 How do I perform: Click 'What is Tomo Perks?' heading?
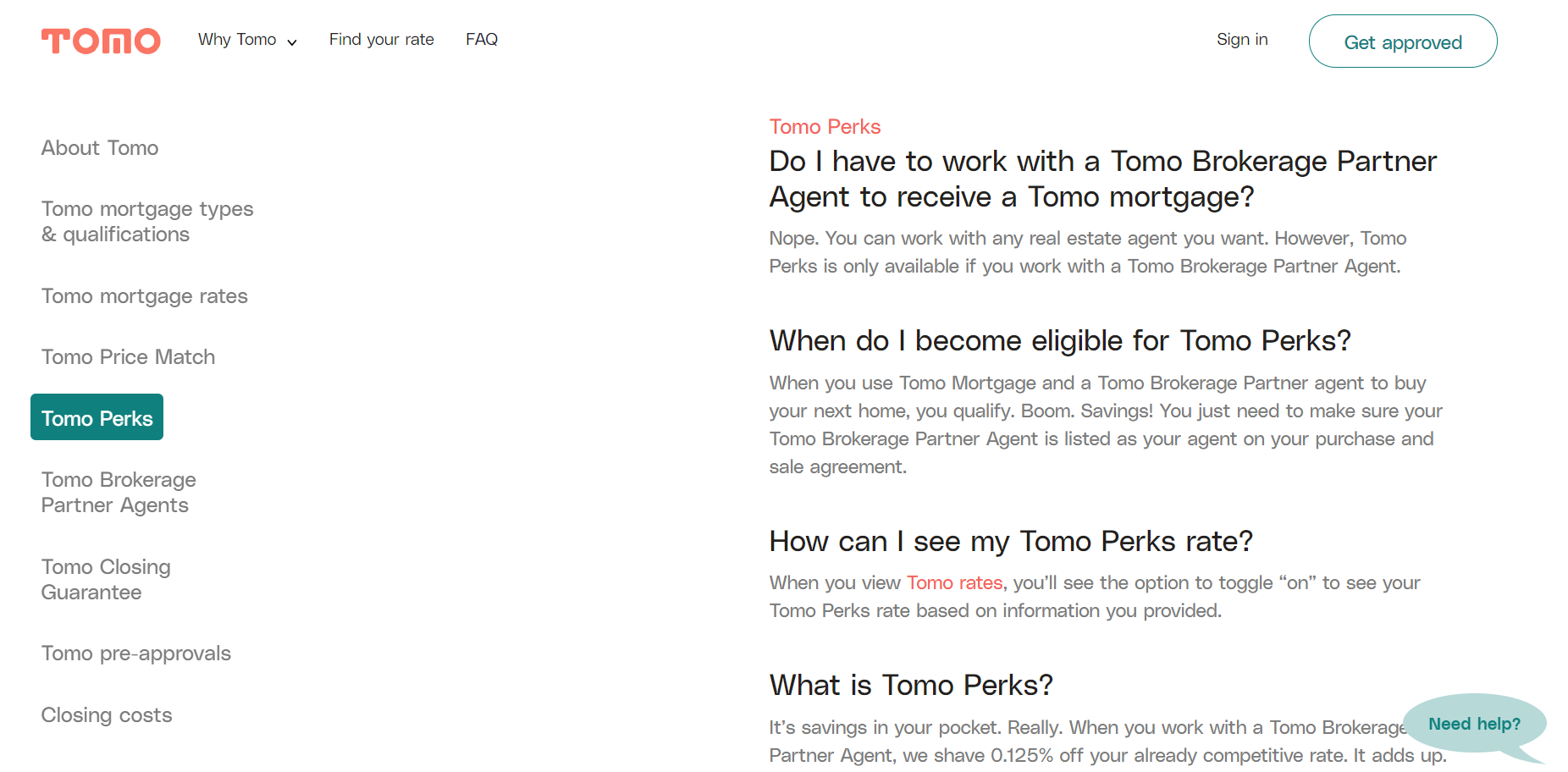(911, 686)
